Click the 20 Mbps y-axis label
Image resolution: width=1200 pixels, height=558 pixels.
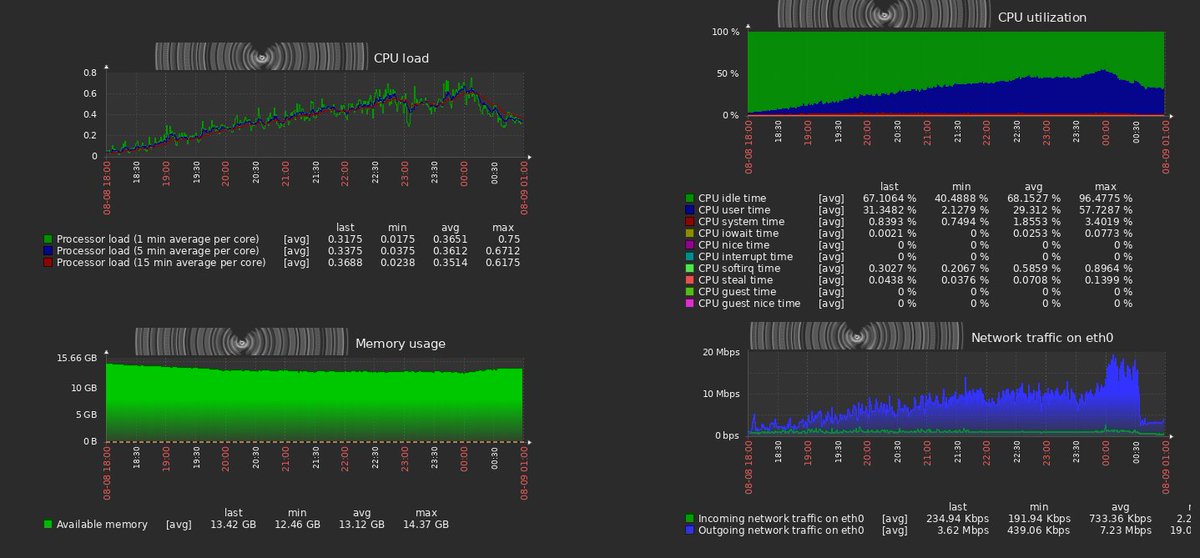[720, 352]
